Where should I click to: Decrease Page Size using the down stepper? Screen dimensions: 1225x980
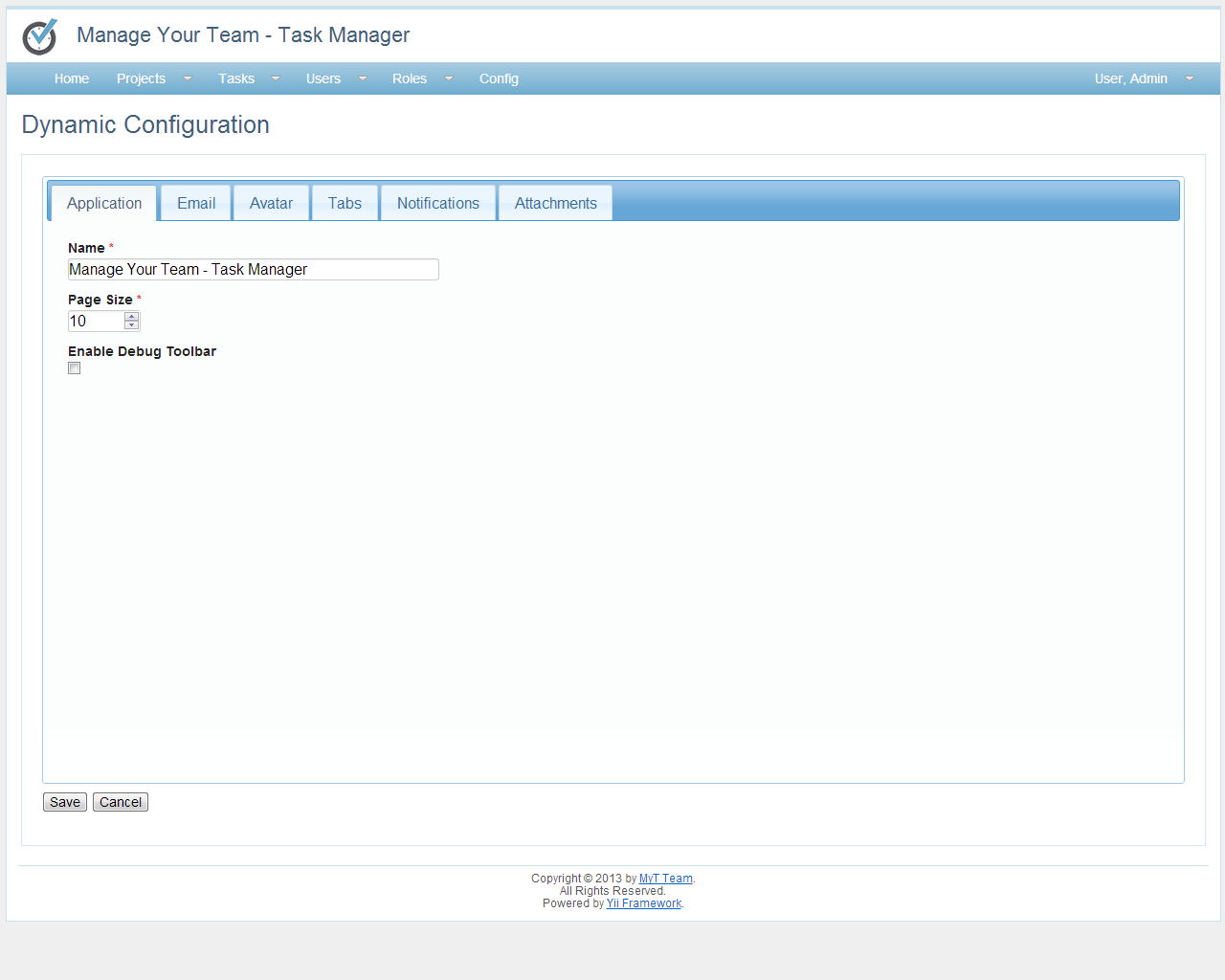pos(132,325)
